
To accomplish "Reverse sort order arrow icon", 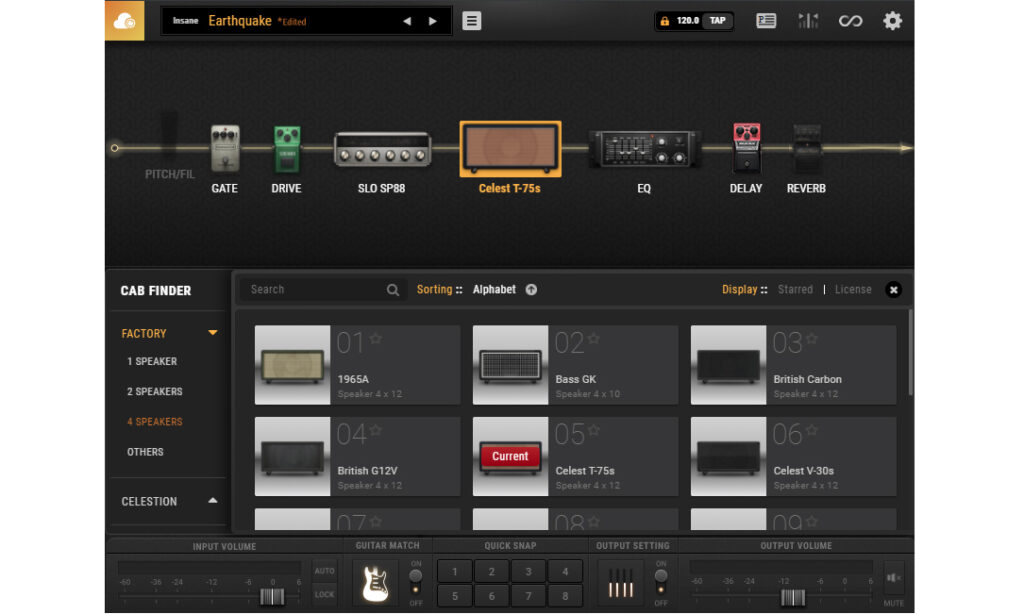I will (x=532, y=289).
